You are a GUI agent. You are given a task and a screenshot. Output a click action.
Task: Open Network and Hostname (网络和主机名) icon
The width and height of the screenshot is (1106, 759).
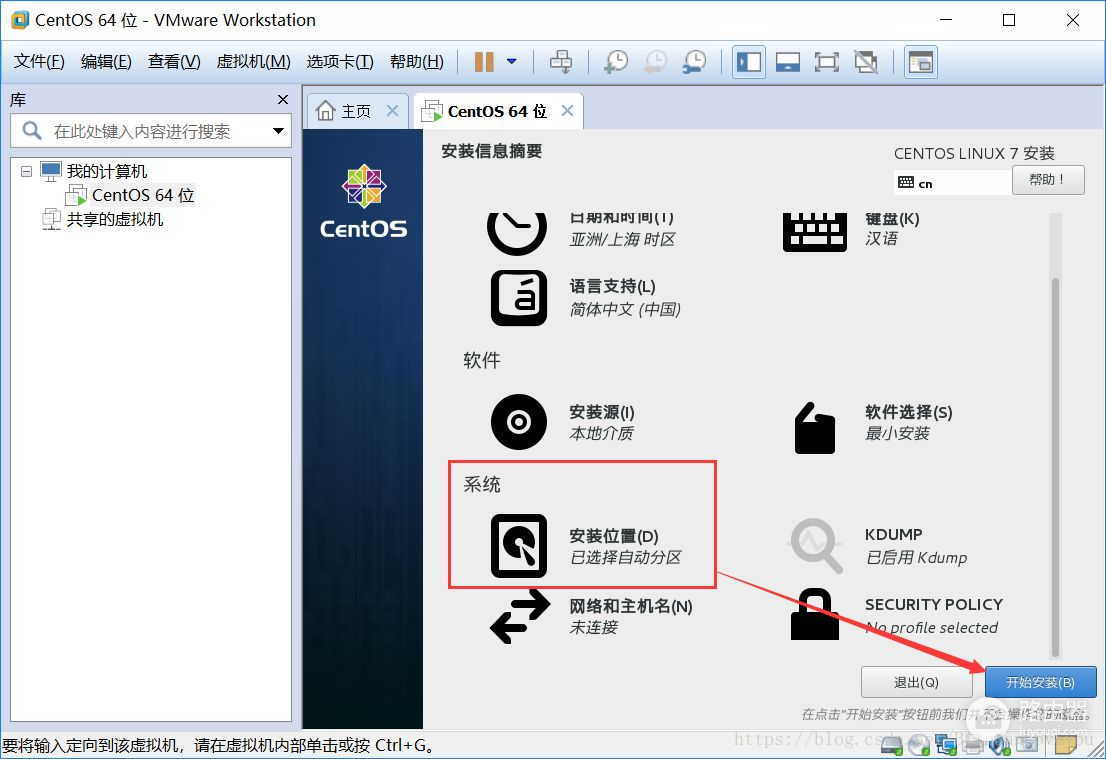tap(520, 616)
